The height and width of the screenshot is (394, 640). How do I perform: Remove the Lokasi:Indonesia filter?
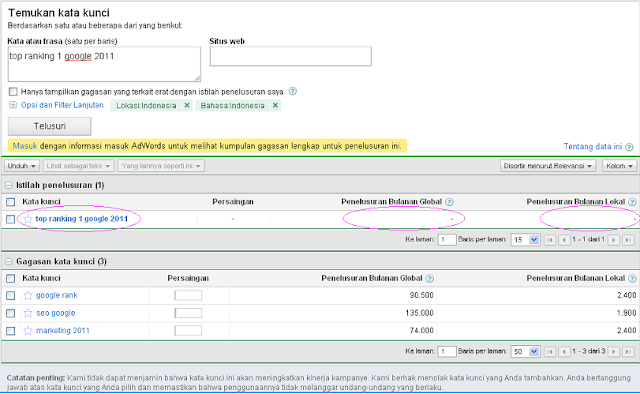coord(187,105)
